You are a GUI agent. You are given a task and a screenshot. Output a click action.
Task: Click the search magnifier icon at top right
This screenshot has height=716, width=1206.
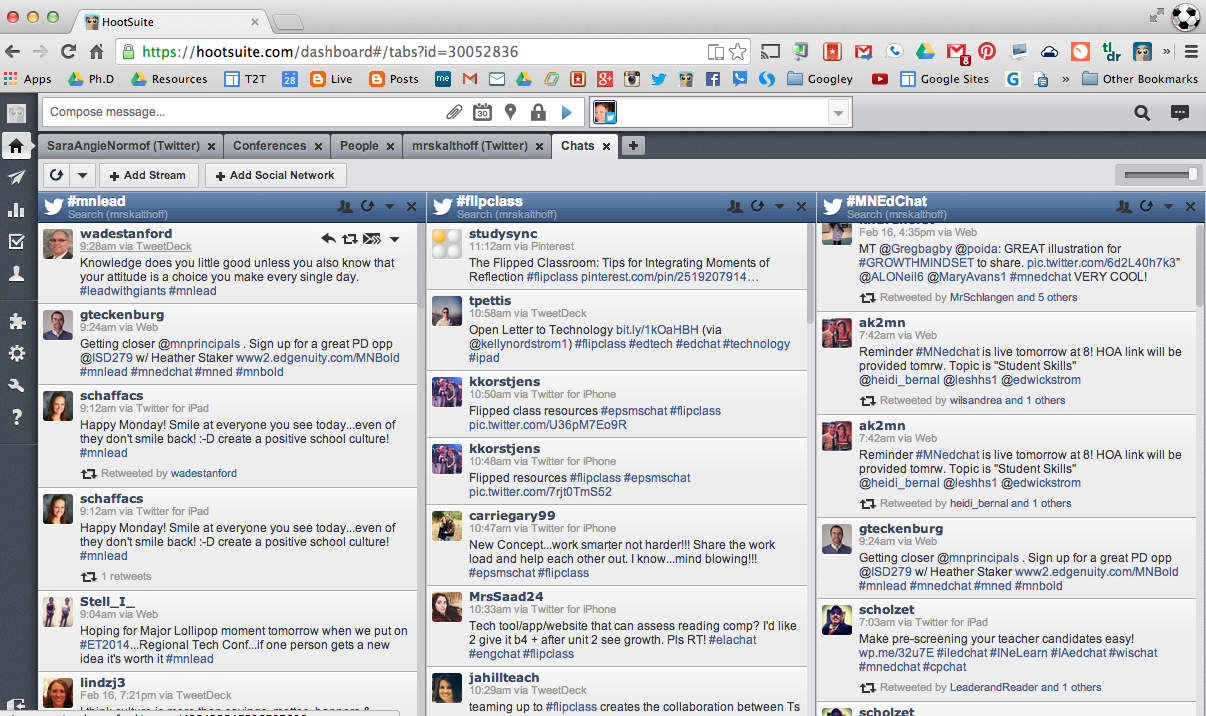point(1142,113)
